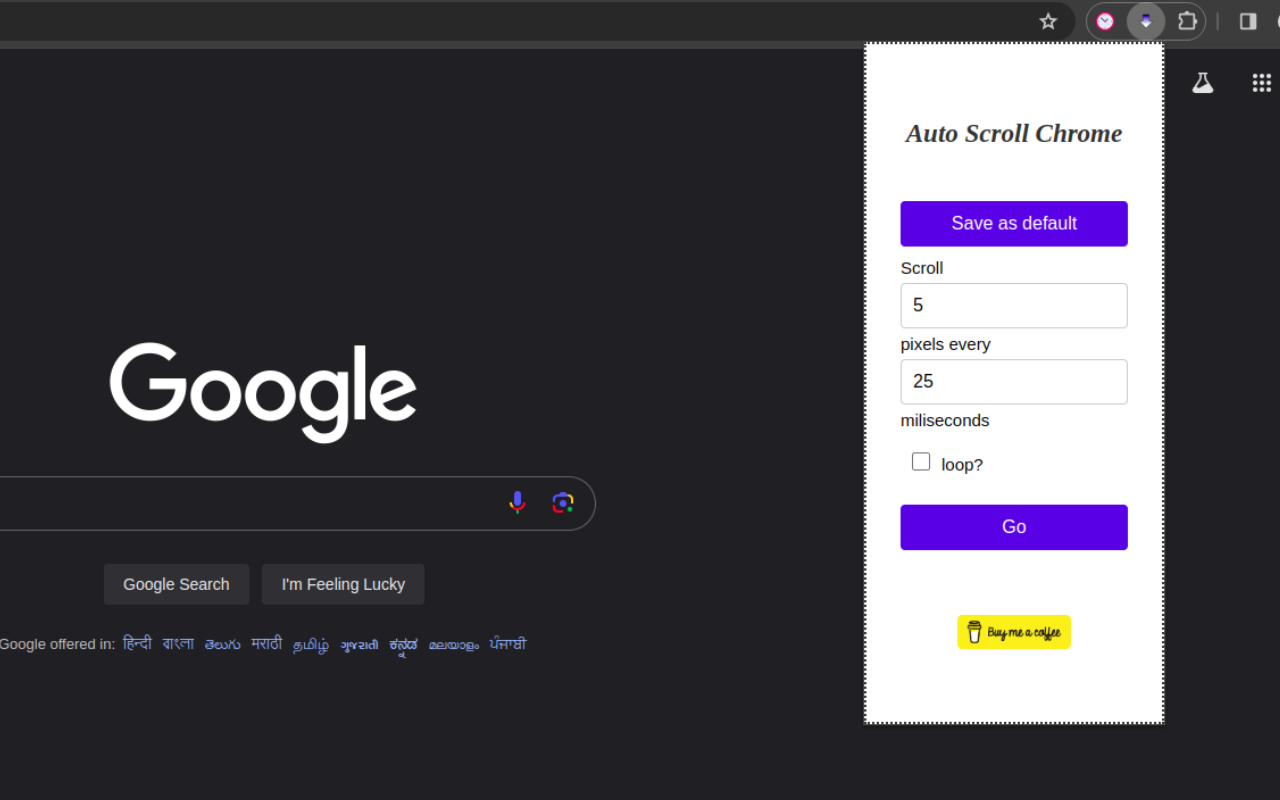Bookmark this page with the star icon
1280x800 pixels.
[1048, 21]
